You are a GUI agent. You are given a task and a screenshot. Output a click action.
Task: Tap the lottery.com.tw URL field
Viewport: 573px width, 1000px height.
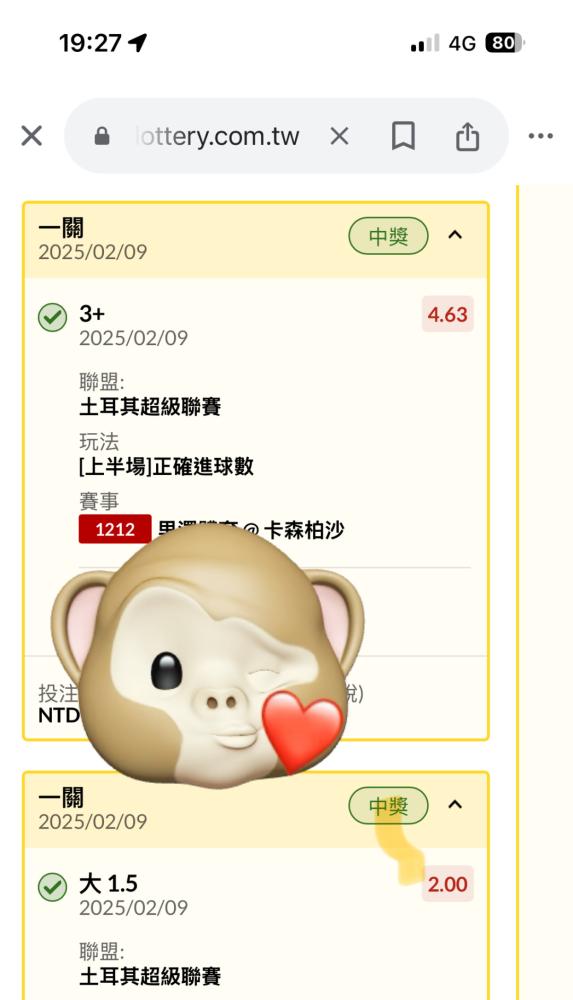[219, 136]
